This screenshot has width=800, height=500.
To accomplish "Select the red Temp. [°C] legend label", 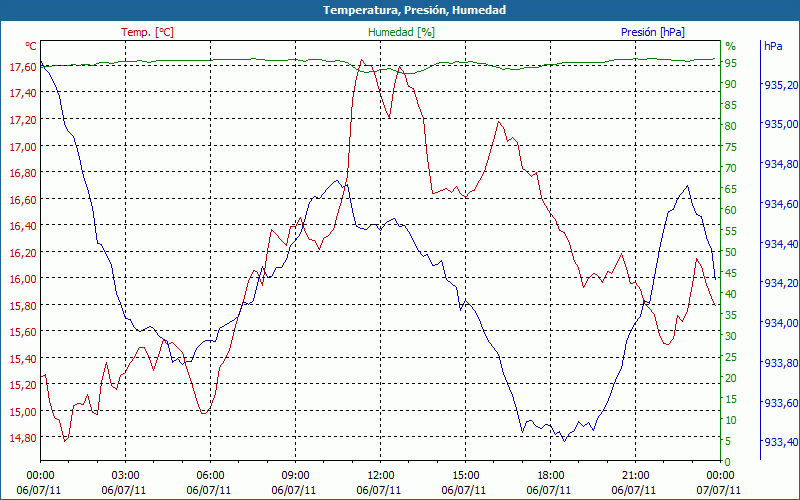I will coord(147,32).
